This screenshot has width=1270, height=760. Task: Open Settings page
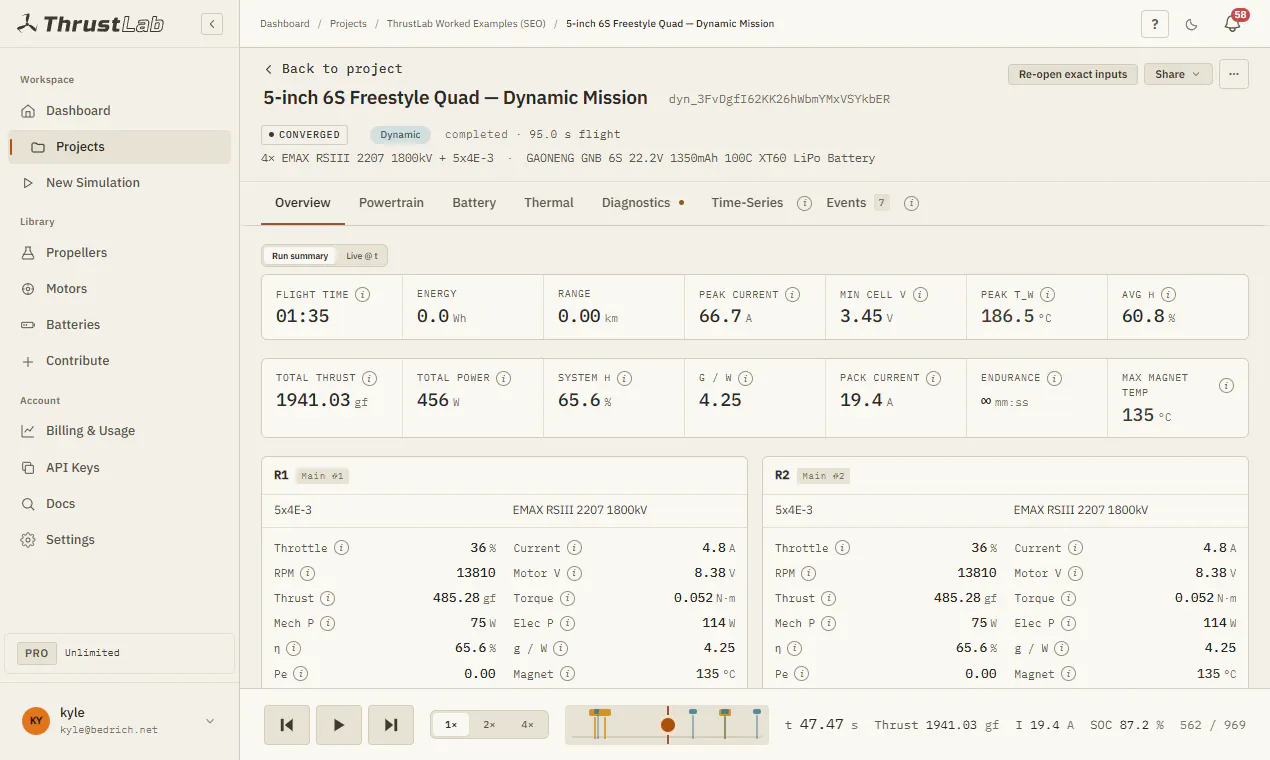[x=120, y=540]
